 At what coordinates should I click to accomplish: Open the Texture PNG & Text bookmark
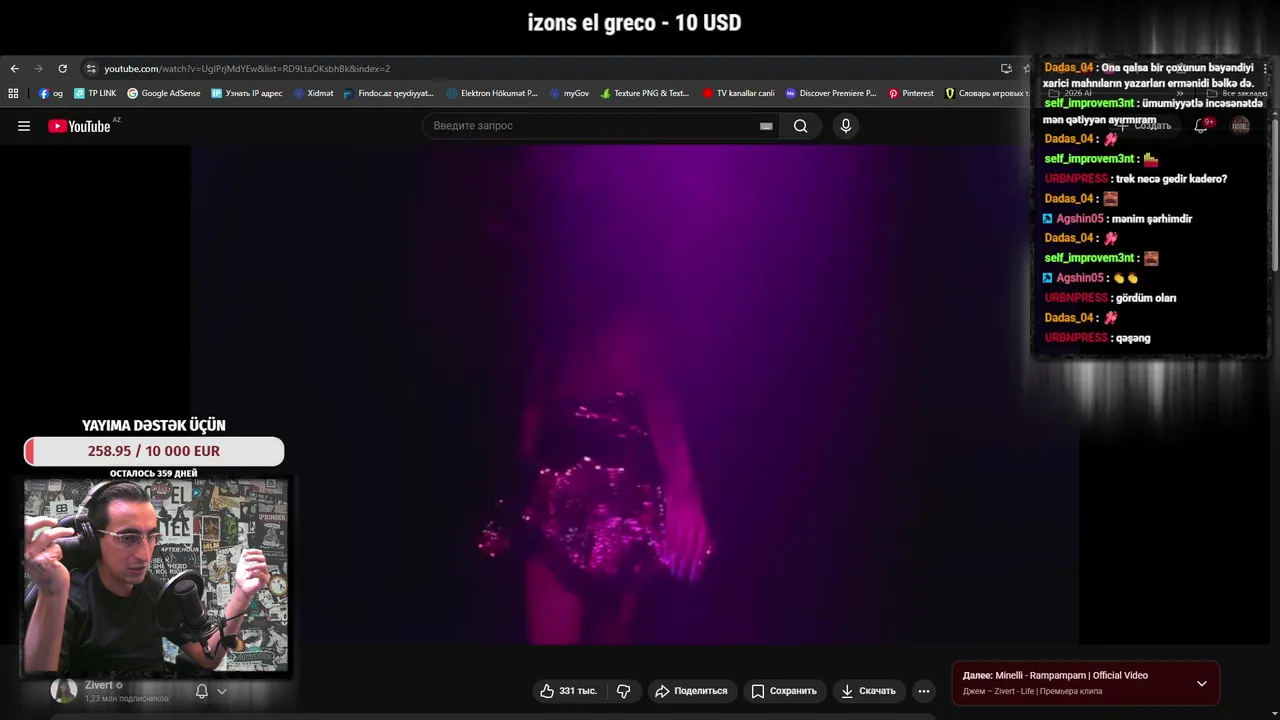click(645, 93)
